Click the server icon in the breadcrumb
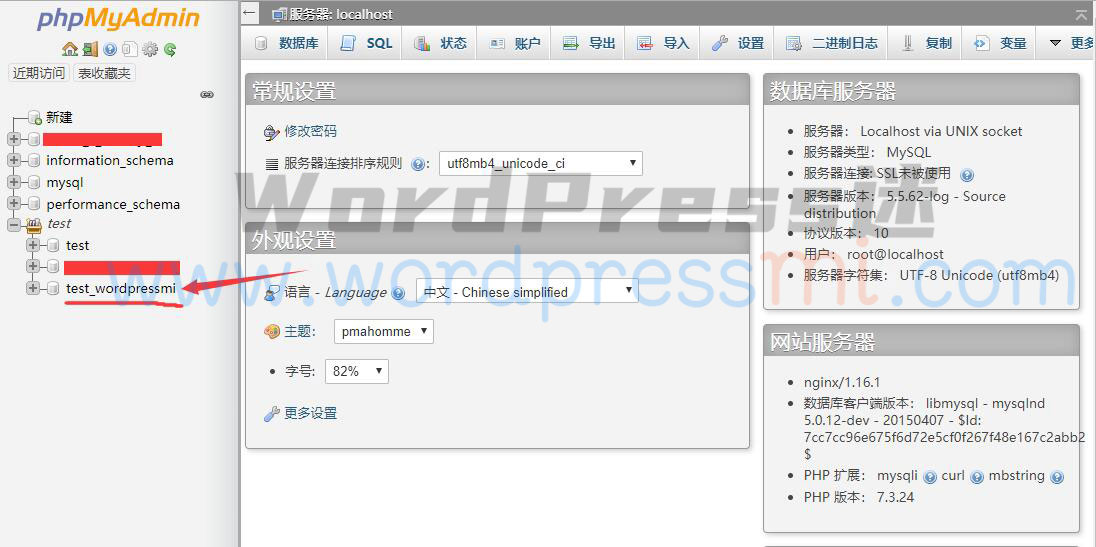Viewport: 1096px width, 547px height. [280, 15]
